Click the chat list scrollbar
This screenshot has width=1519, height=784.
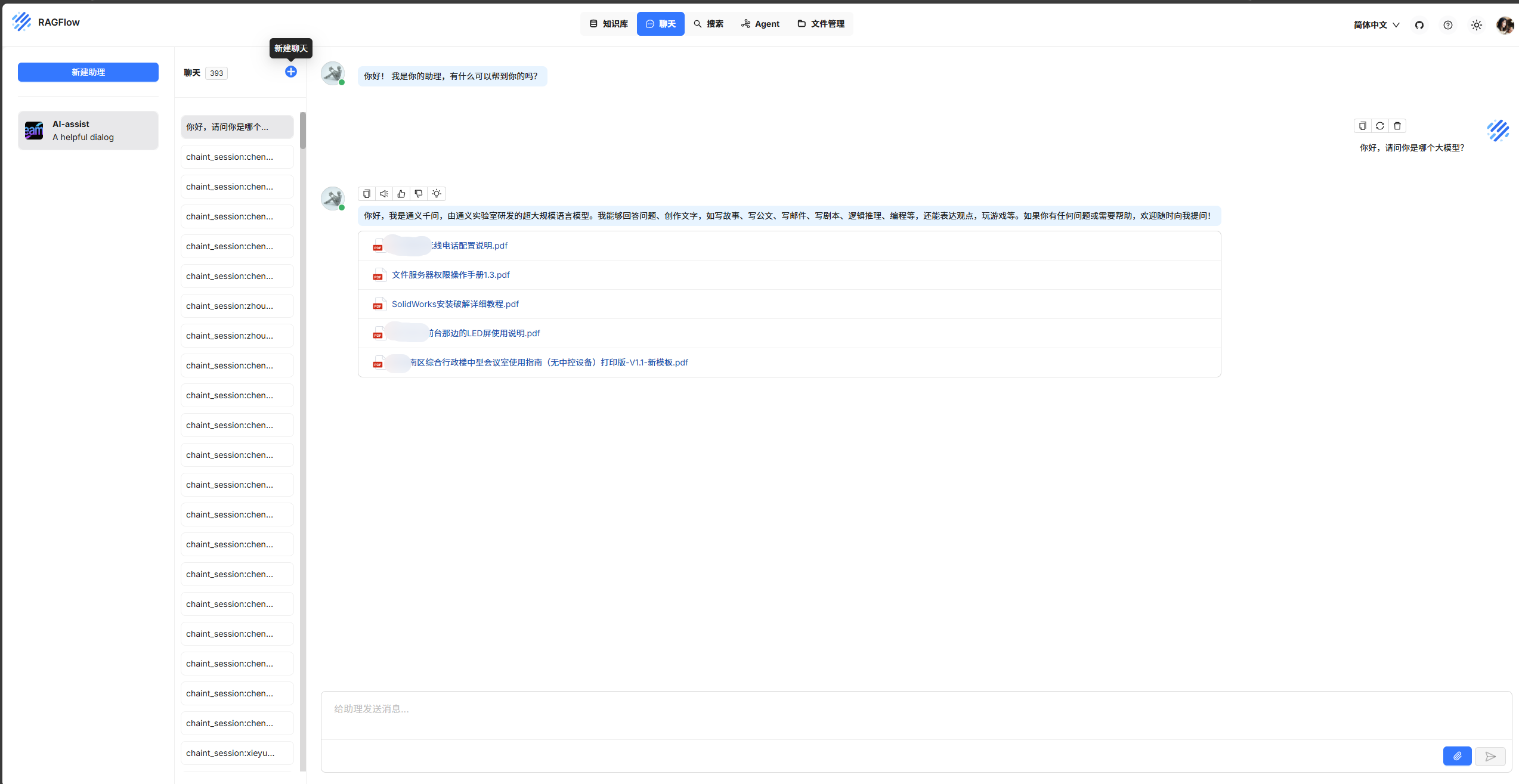[x=303, y=131]
